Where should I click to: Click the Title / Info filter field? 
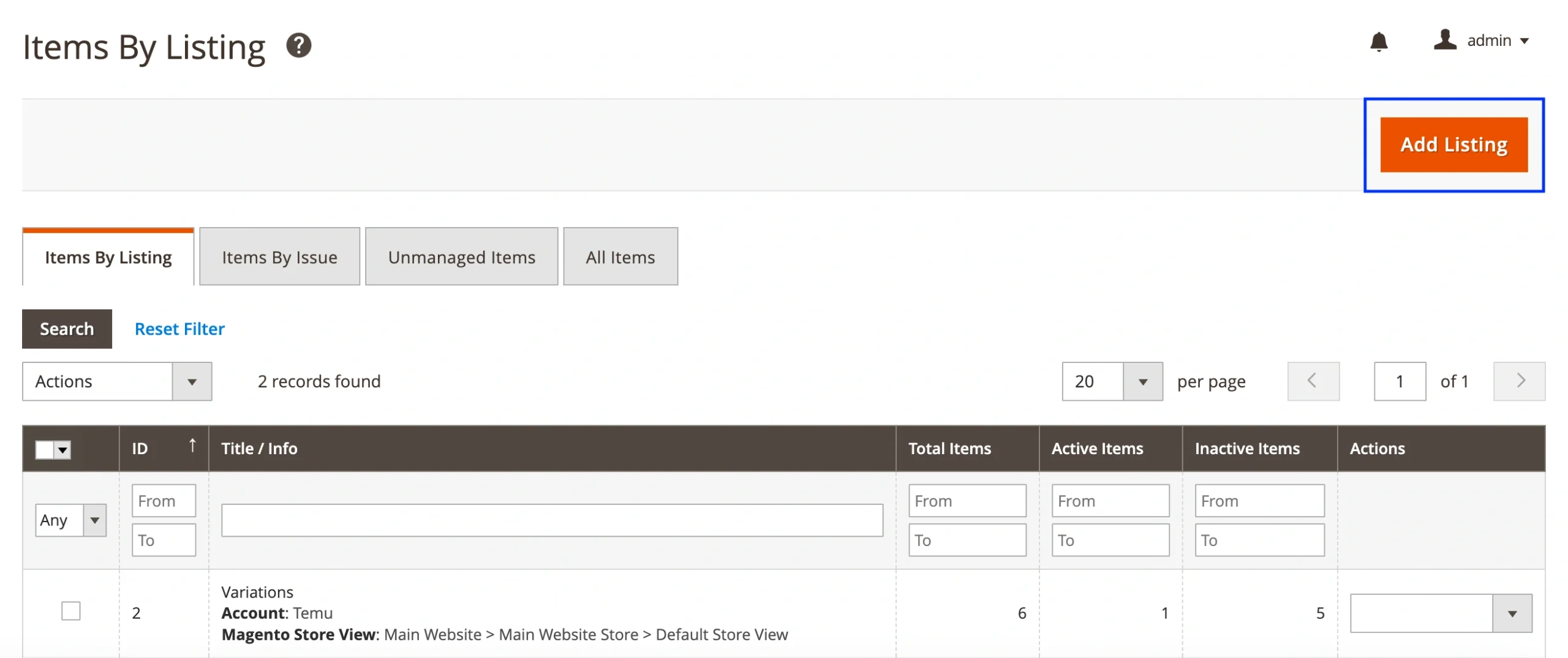click(x=551, y=520)
